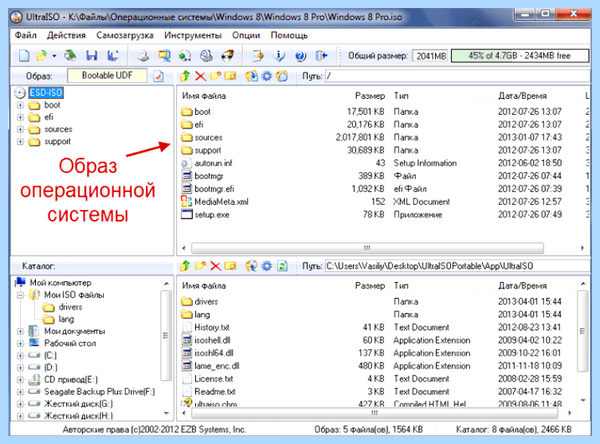Sort catalog pane by Тип column header
The image size is (600, 444).
[401, 286]
